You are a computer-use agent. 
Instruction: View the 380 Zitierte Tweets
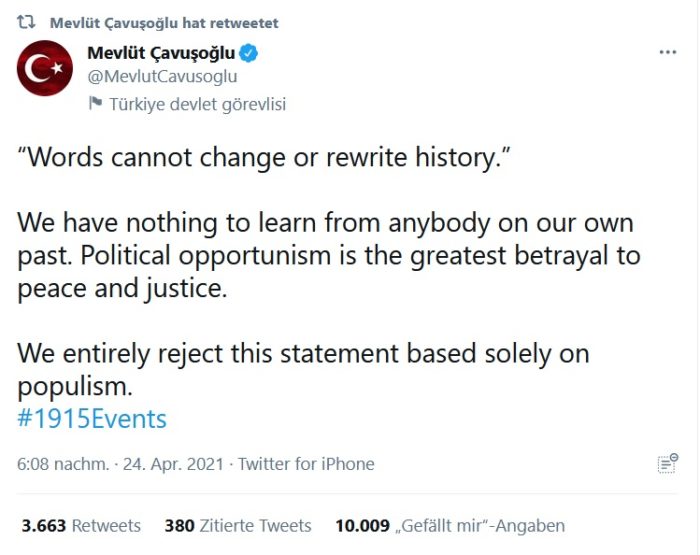coord(238,525)
